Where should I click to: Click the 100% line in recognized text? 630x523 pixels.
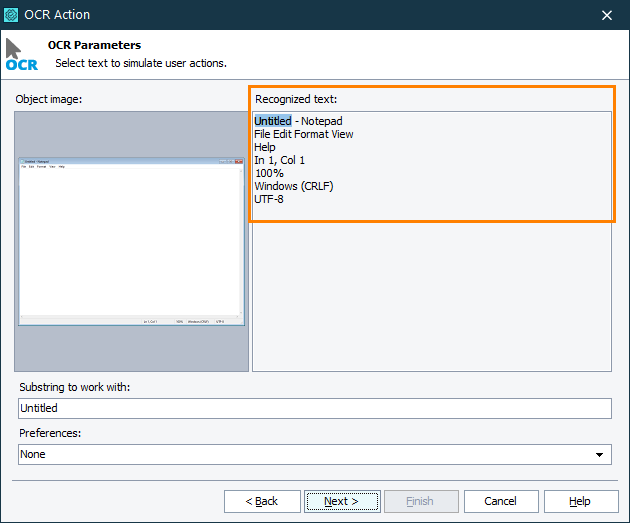click(x=270, y=173)
